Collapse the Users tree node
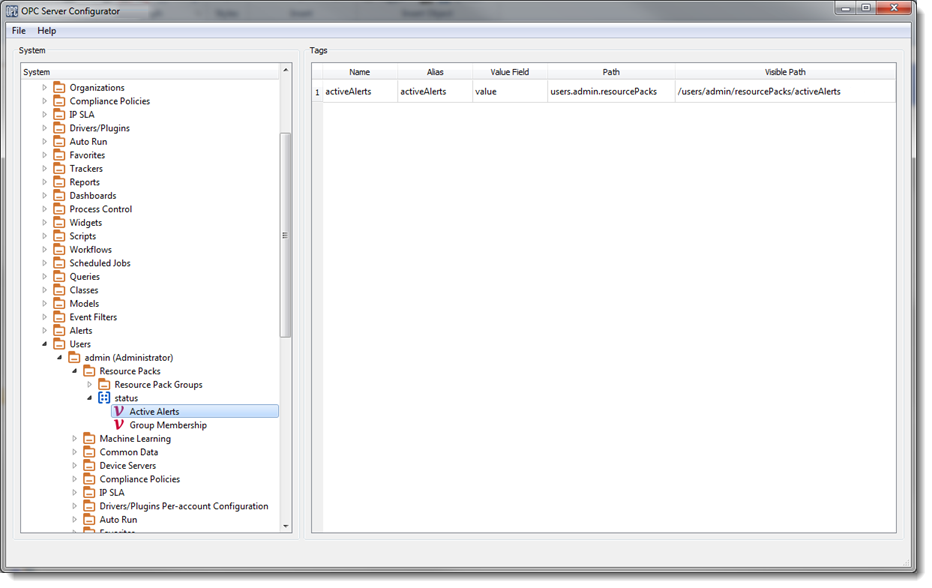 tap(44, 344)
